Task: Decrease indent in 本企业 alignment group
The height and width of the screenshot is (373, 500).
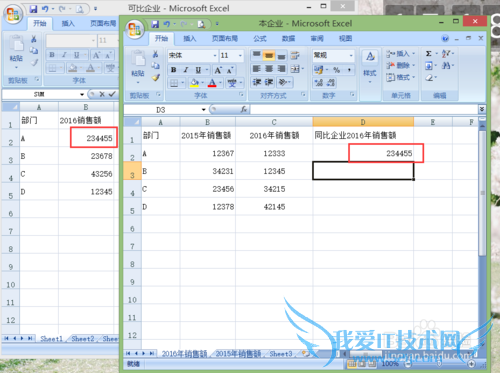Action: click(257, 82)
